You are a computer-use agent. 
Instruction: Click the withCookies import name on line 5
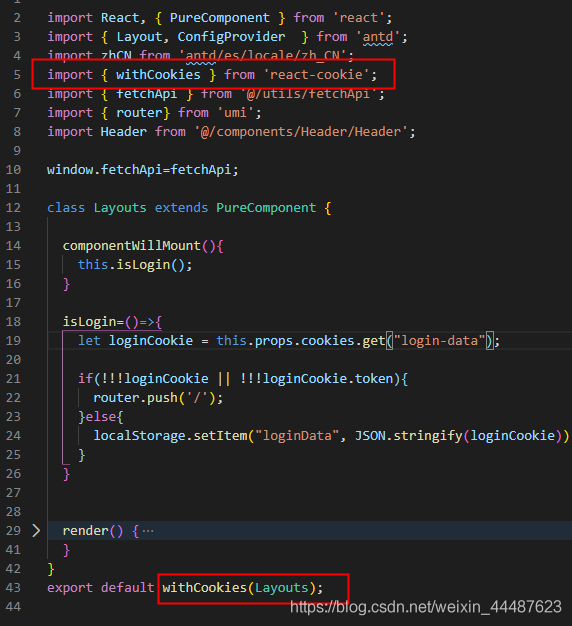tap(158, 75)
